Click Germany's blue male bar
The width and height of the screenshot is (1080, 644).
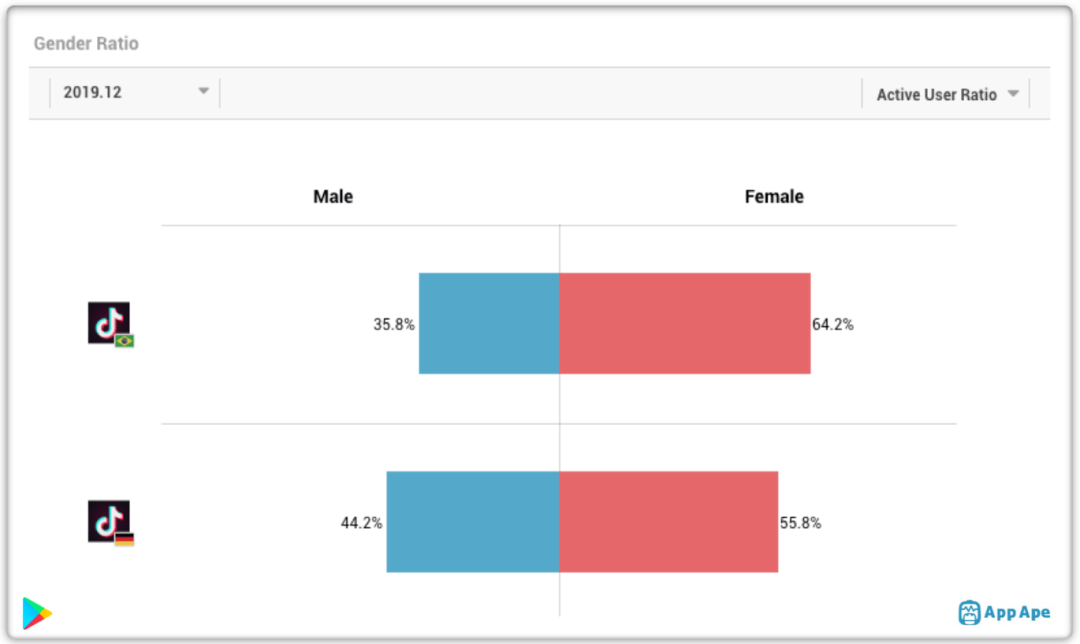point(472,521)
